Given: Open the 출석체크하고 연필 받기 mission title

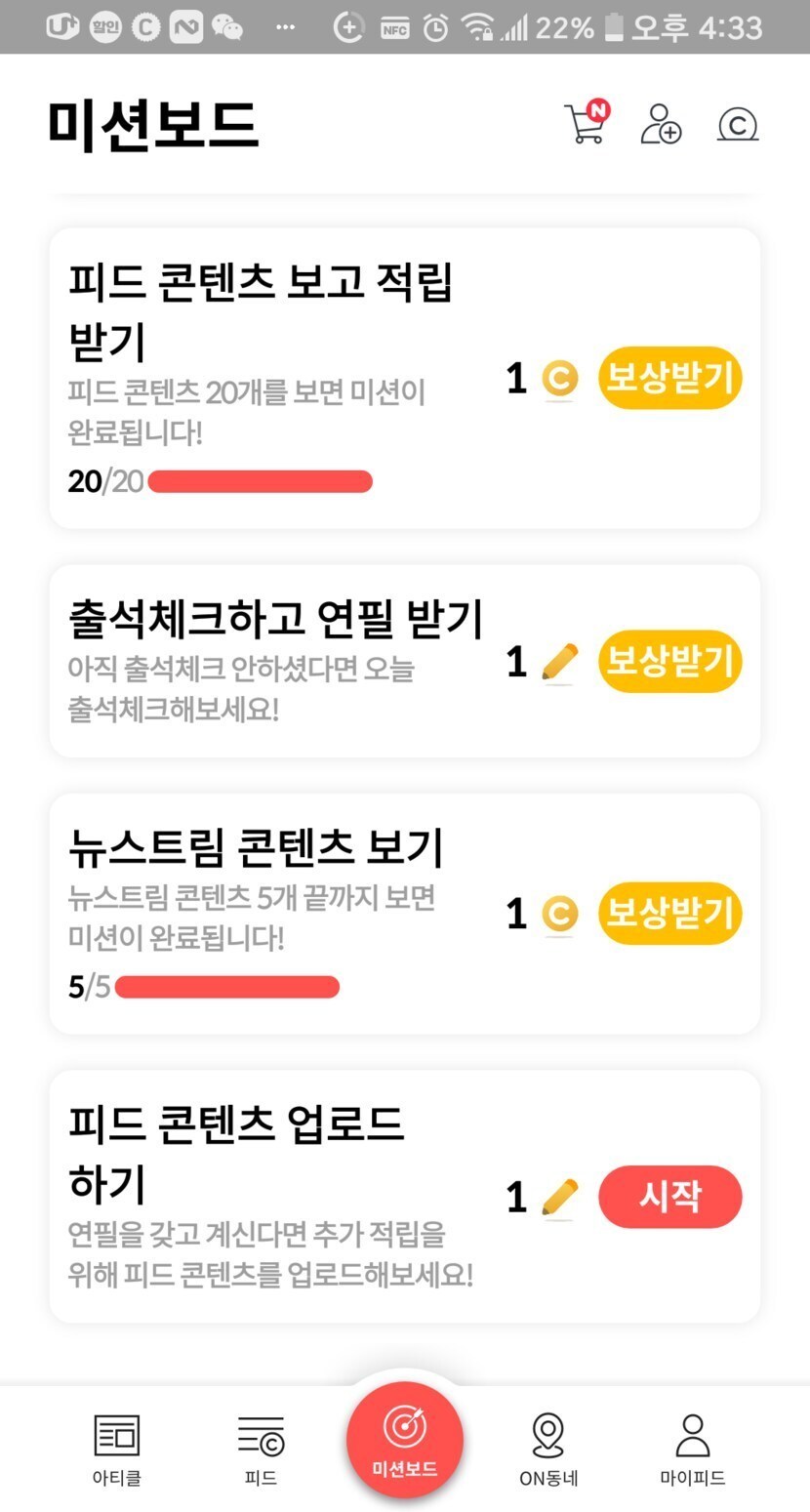Looking at the screenshot, I should 276,619.
